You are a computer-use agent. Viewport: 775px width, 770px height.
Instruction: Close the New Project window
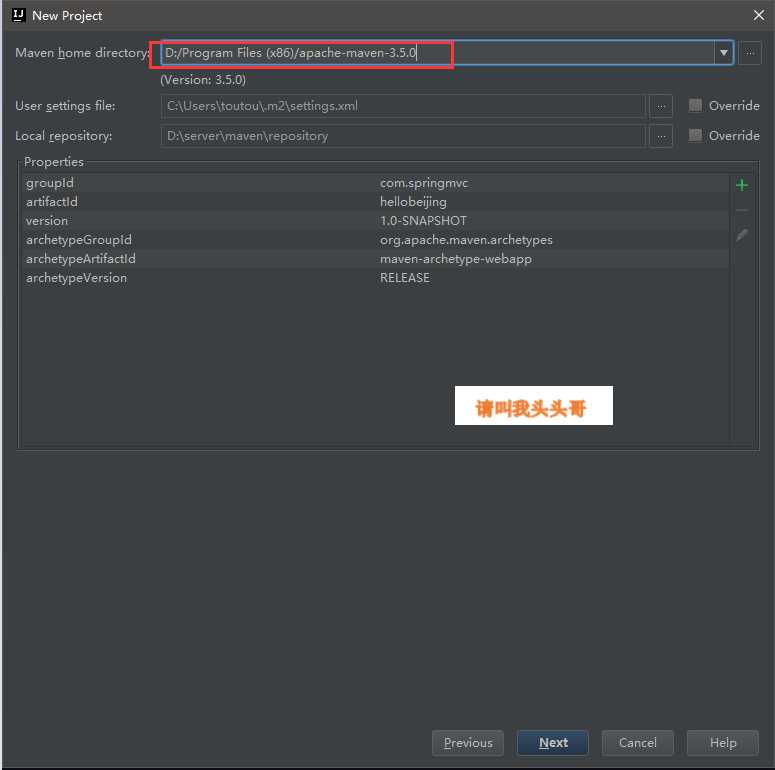pyautogui.click(x=759, y=15)
